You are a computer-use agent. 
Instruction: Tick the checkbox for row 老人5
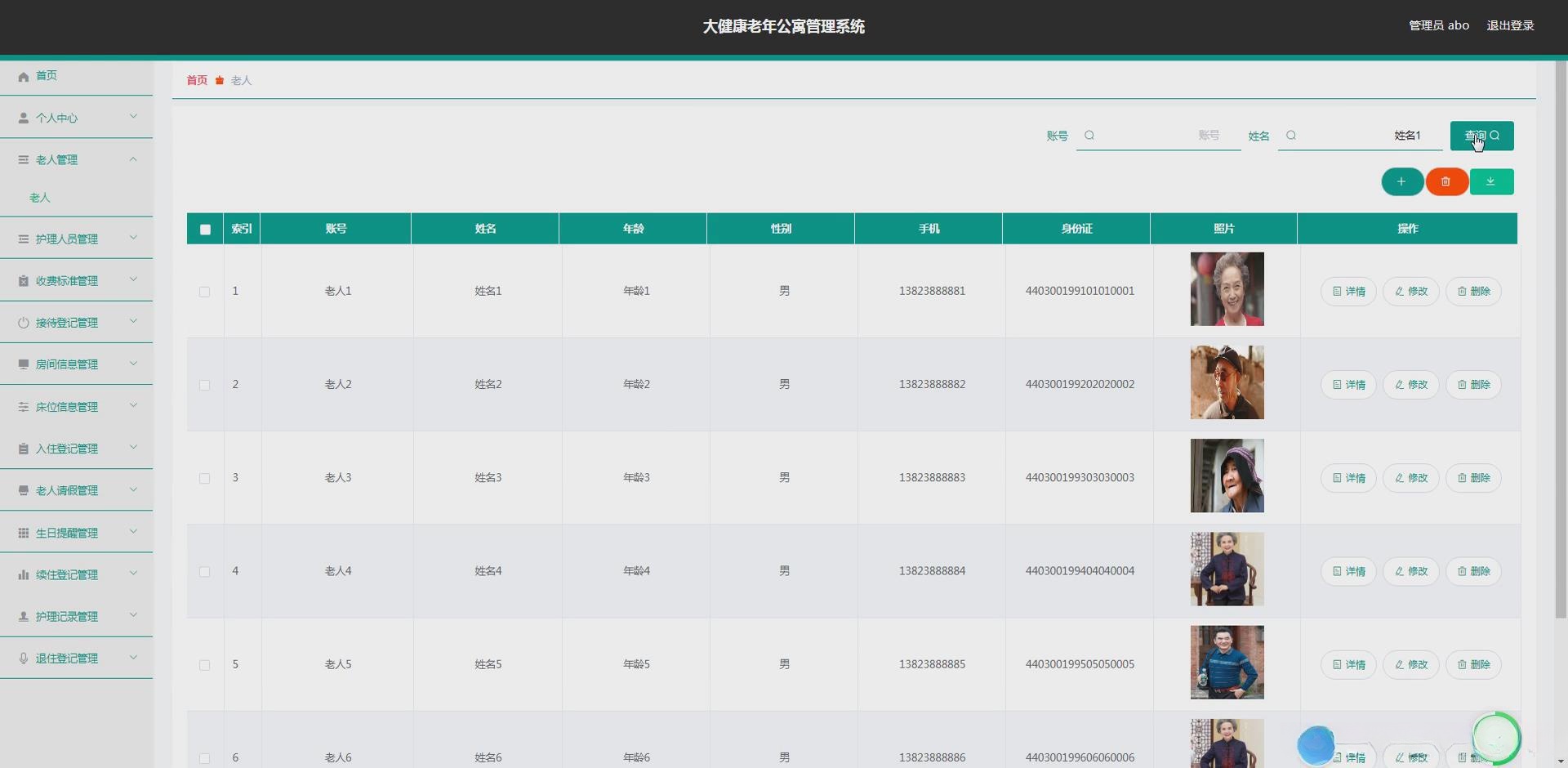click(x=204, y=665)
